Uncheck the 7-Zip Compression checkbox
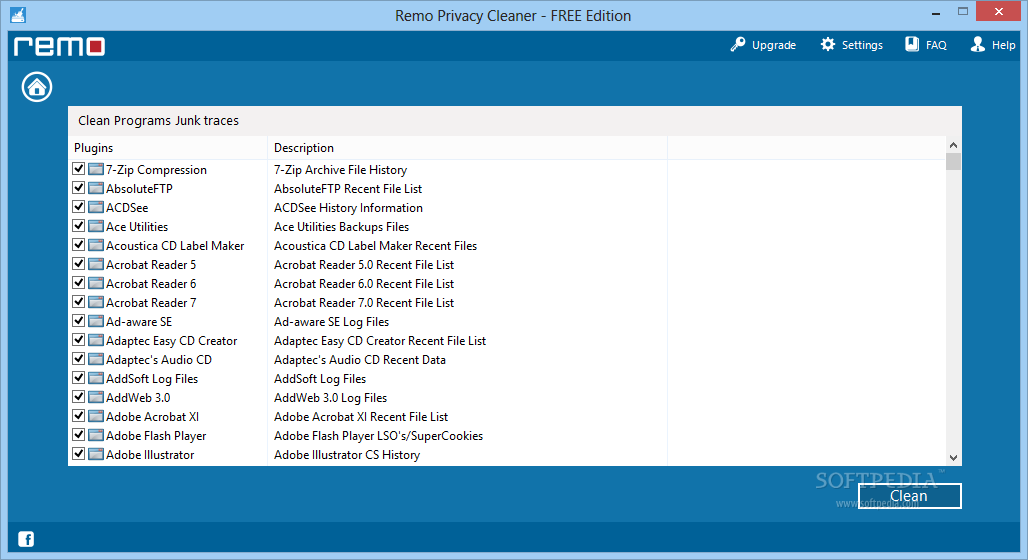 point(79,169)
